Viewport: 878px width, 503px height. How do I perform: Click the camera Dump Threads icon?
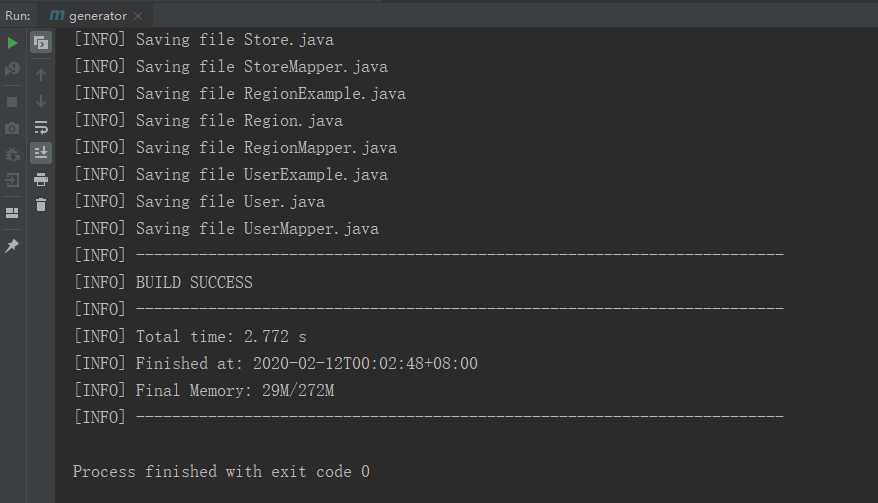[12, 128]
